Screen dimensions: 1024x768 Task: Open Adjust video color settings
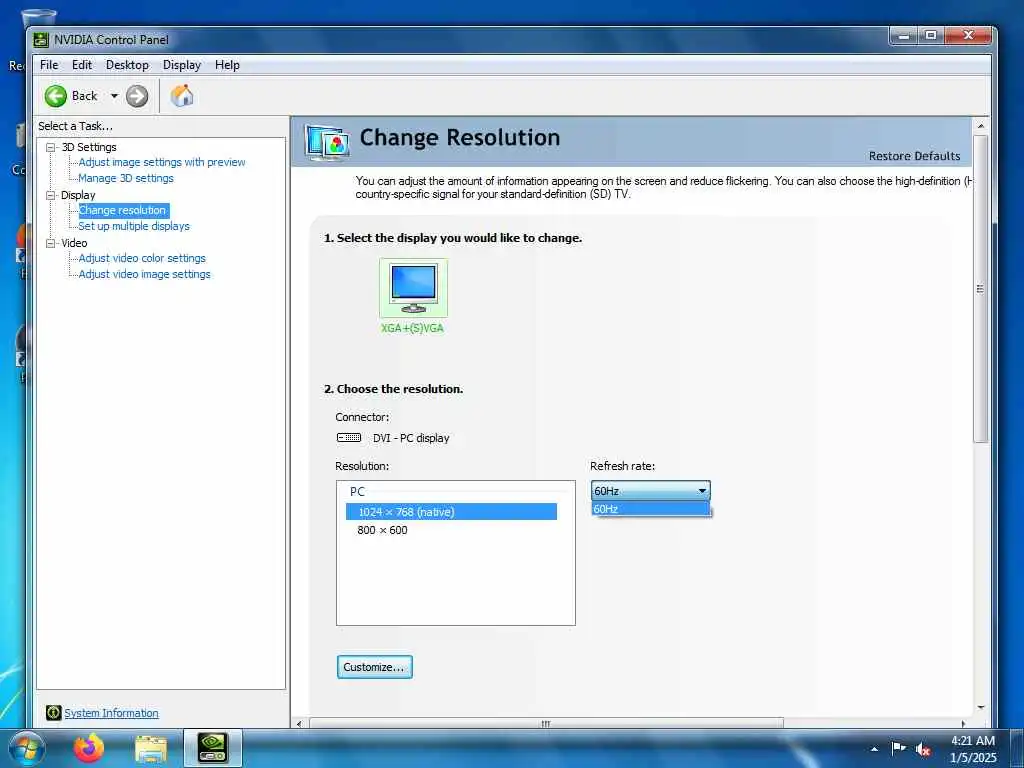click(142, 258)
